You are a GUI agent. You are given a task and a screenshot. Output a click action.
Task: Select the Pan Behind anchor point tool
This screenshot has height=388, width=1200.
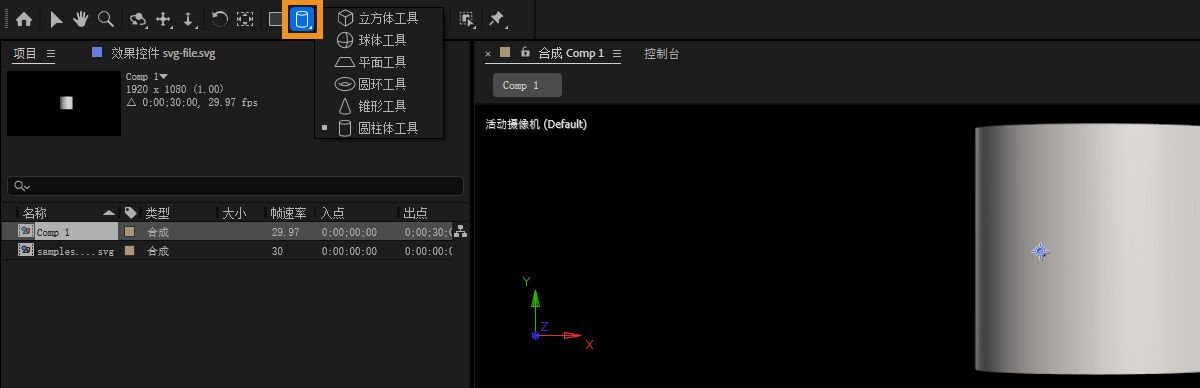245,19
